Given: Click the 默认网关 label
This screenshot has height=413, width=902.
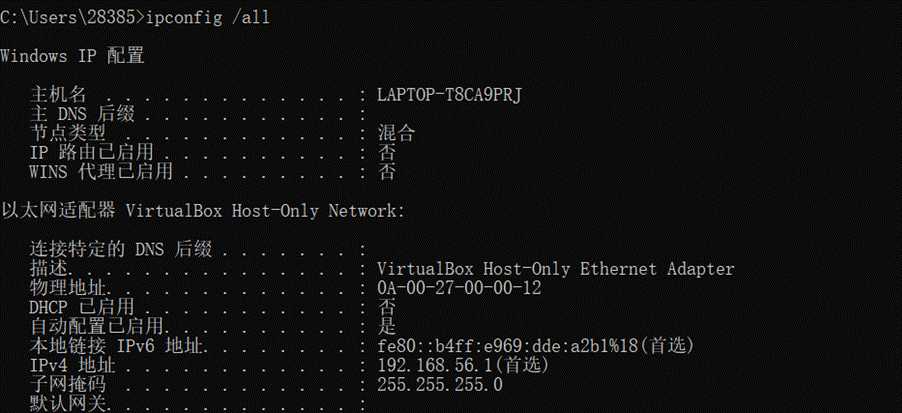Looking at the screenshot, I should point(67,403).
